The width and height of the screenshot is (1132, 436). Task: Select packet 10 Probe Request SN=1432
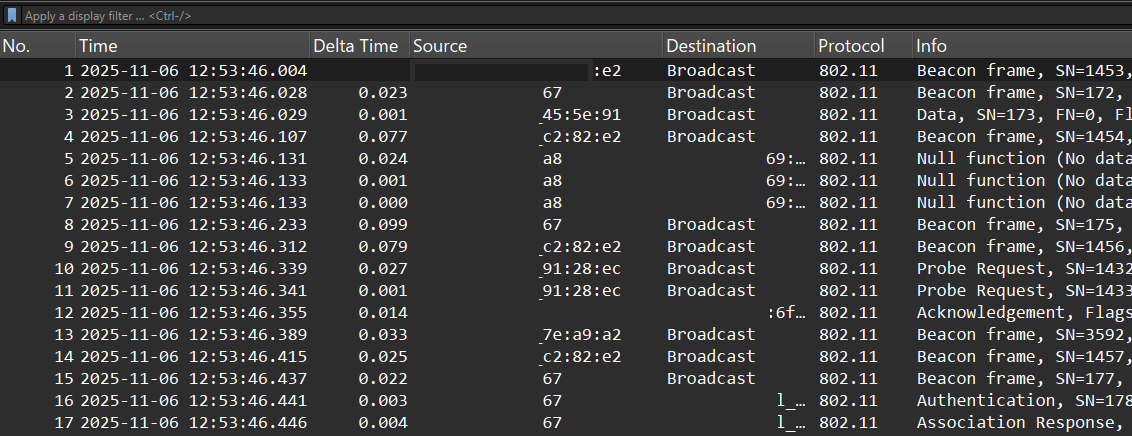tap(566, 269)
